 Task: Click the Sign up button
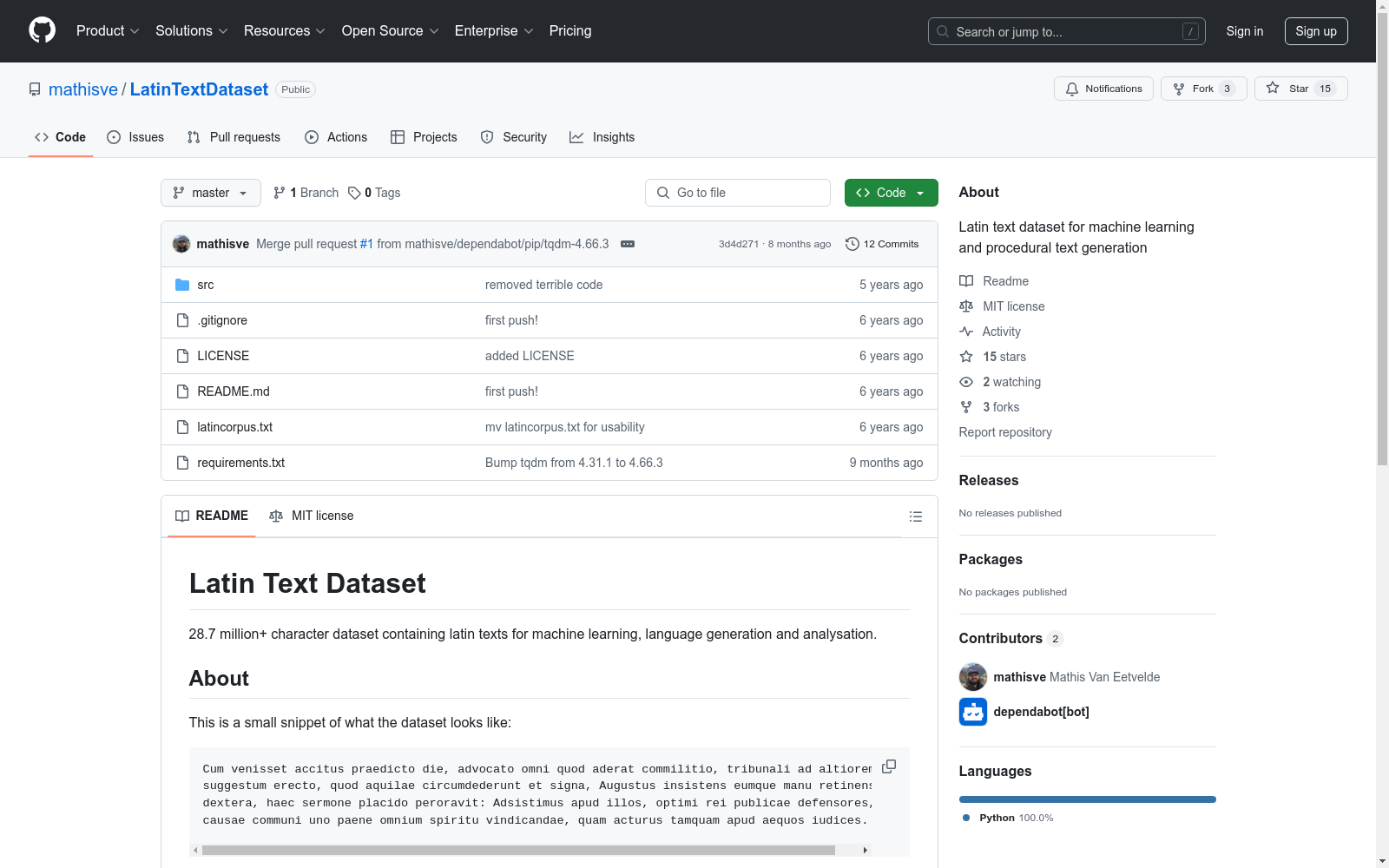pos(1316,31)
